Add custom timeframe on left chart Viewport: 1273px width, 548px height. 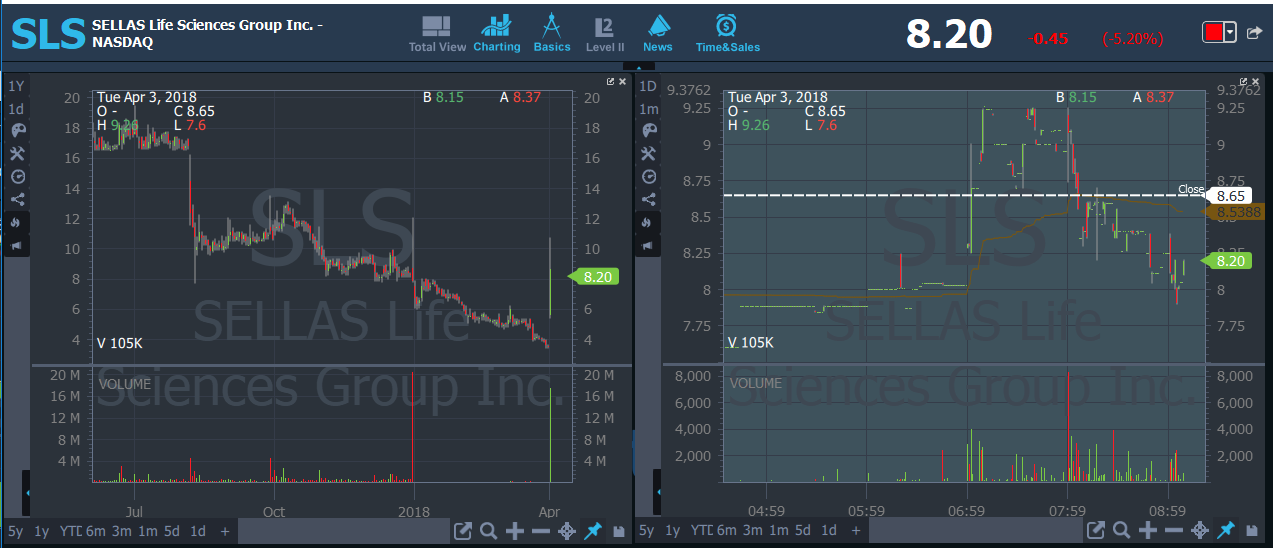coord(225,531)
